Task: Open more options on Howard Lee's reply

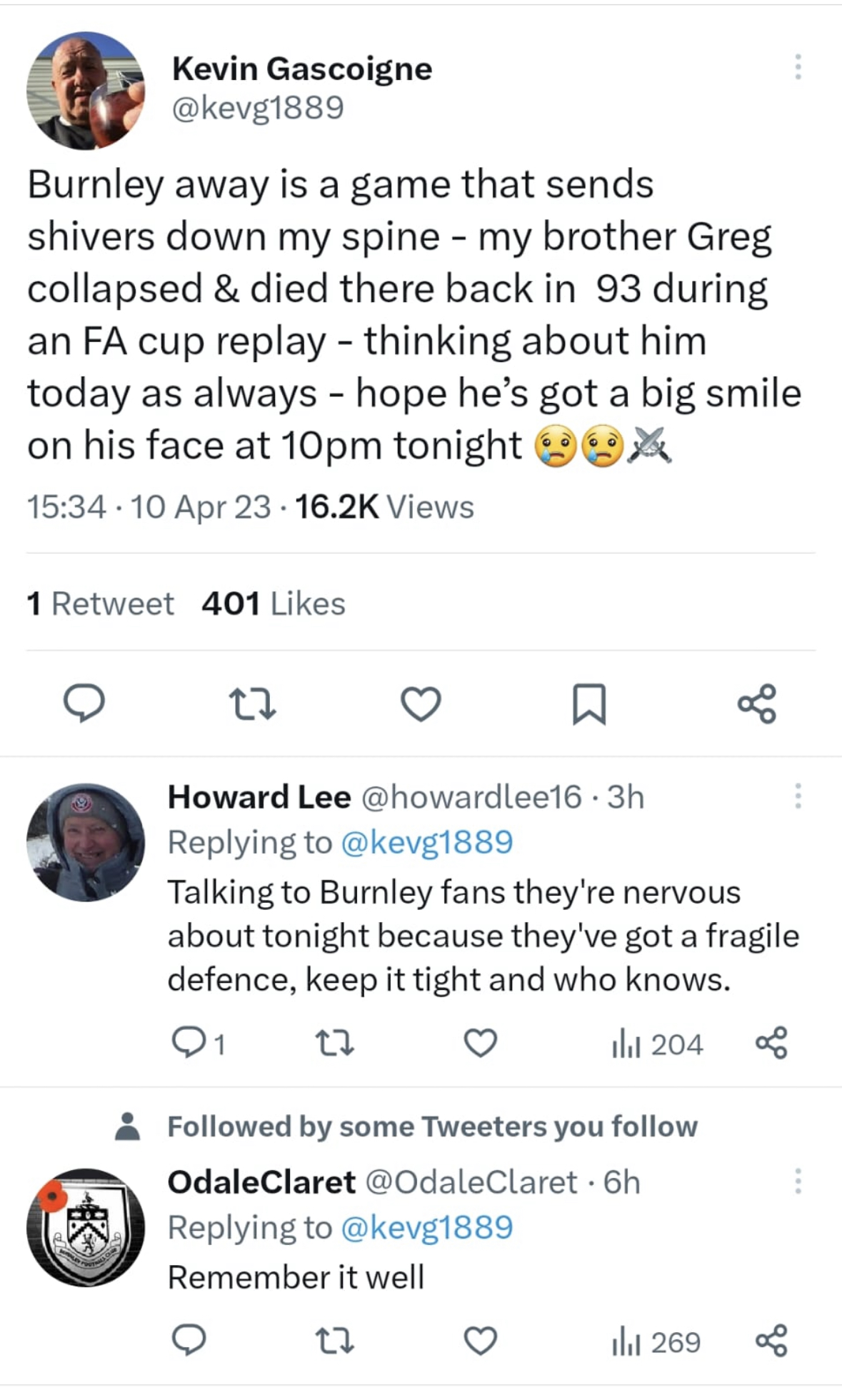Action: [798, 796]
